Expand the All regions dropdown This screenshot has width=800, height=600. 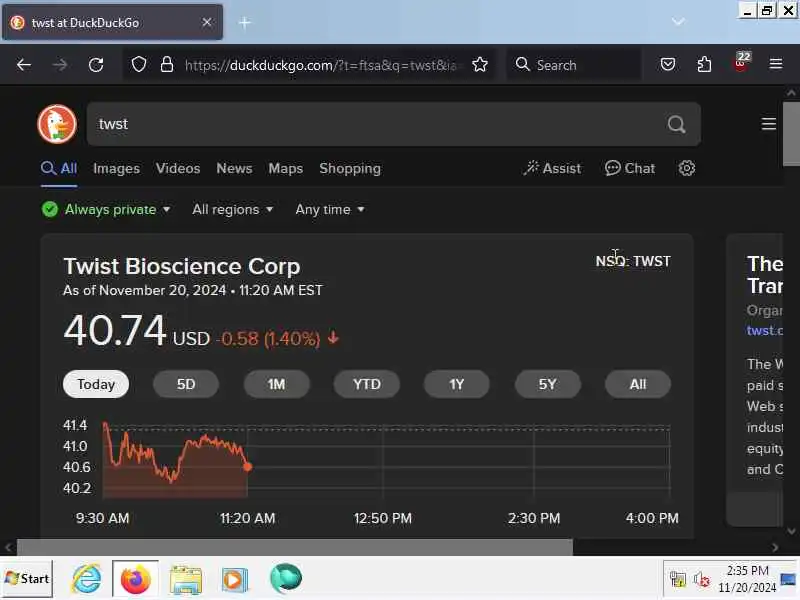233,209
